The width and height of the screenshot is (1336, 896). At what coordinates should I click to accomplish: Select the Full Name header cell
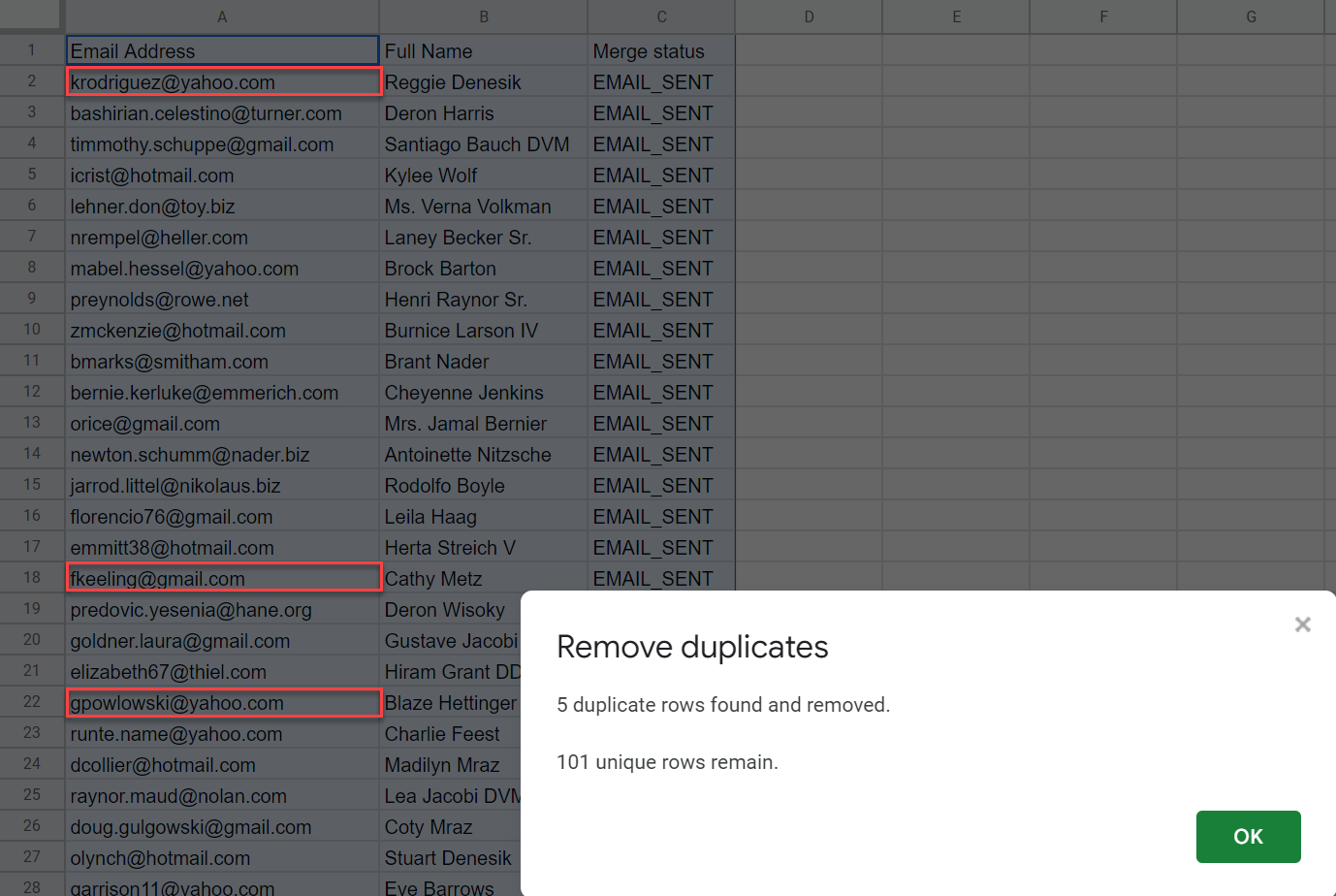point(483,51)
